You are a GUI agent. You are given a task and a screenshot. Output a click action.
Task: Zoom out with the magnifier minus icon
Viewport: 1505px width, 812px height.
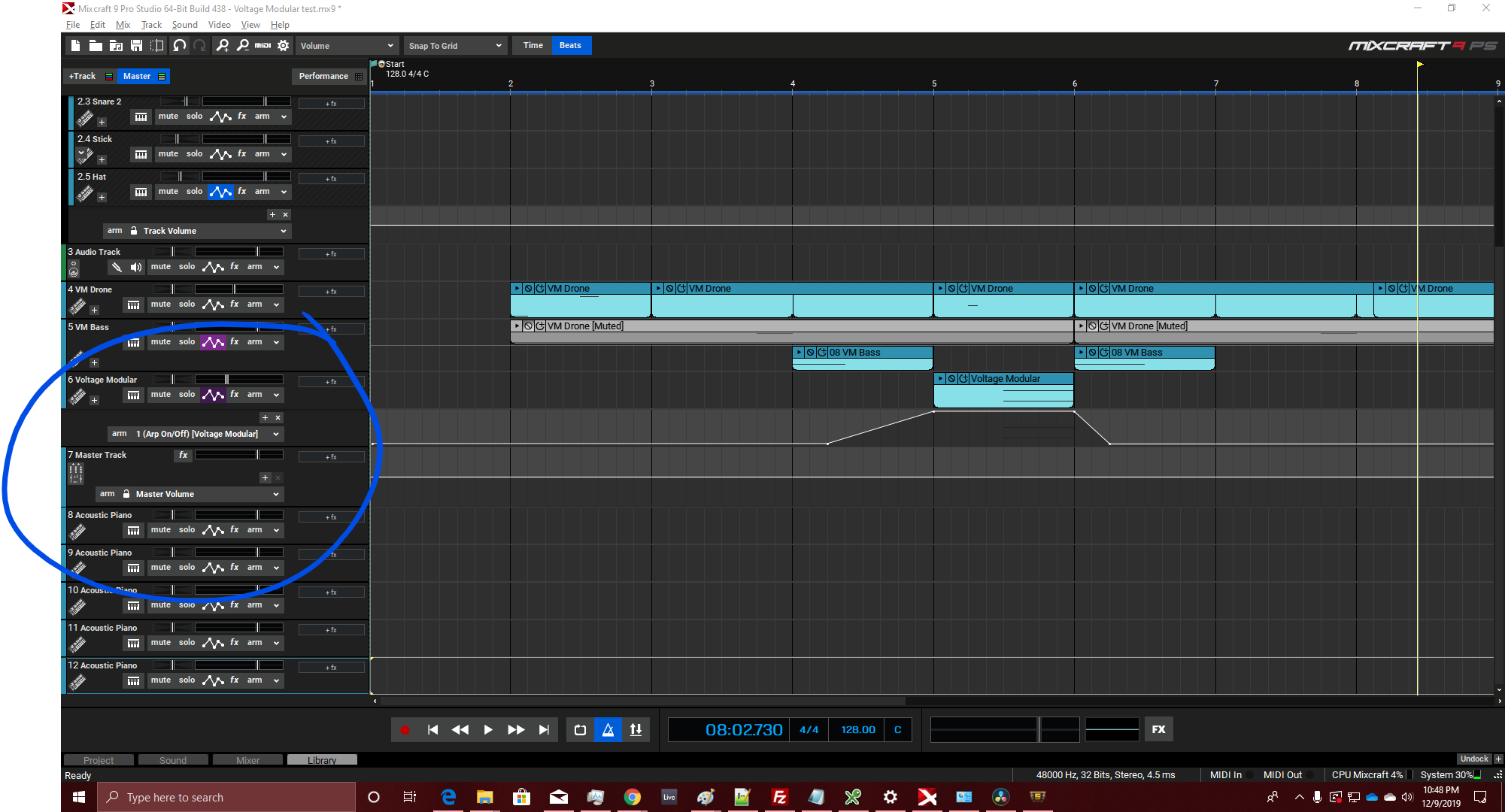point(243,46)
